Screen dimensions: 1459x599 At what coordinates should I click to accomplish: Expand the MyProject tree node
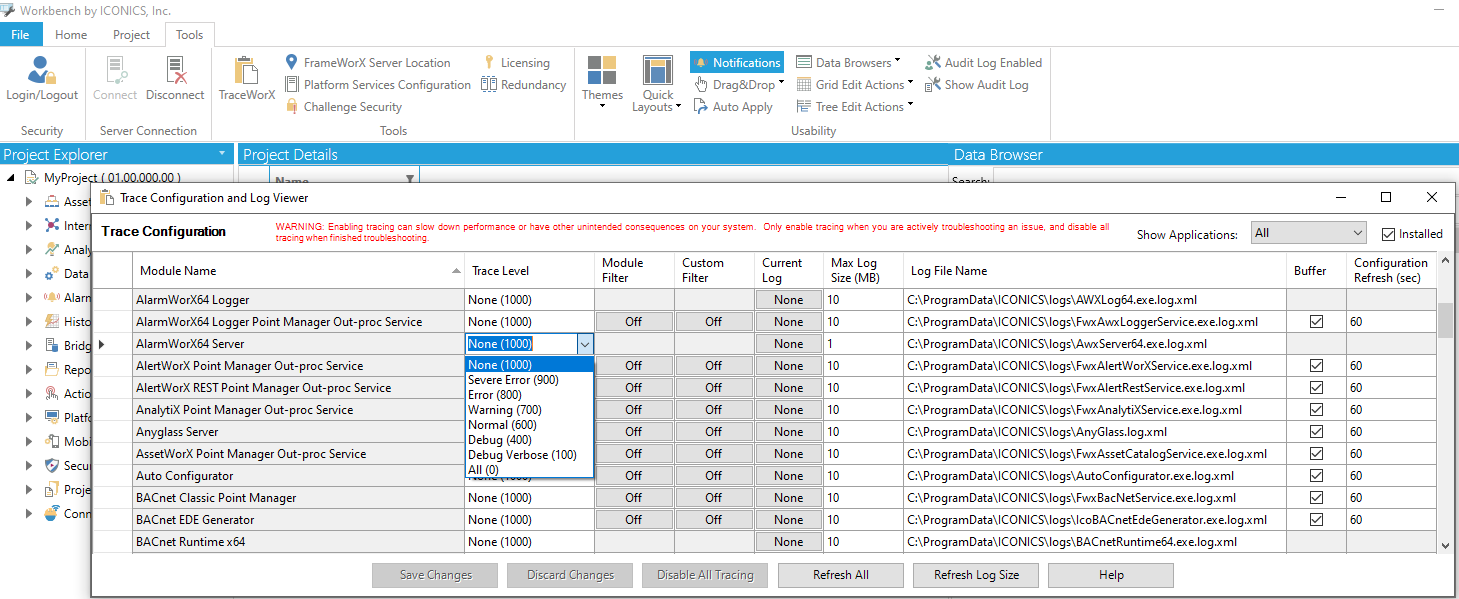[x=11, y=178]
